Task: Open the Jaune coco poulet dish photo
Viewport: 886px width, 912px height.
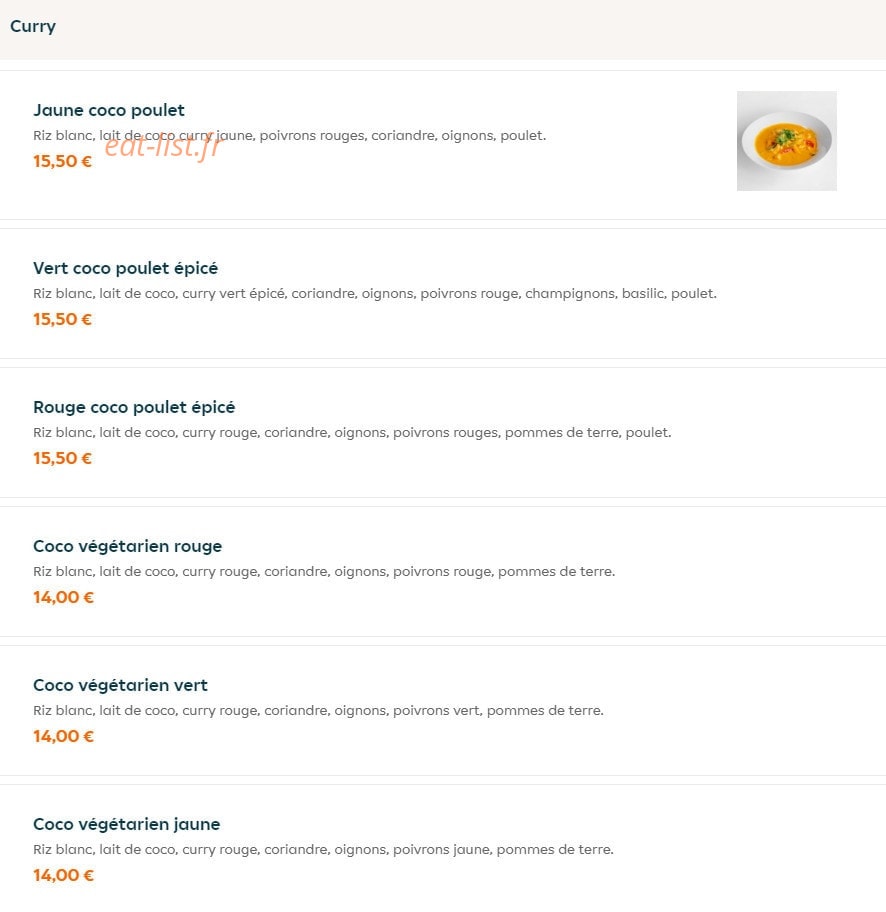Action: coord(787,141)
